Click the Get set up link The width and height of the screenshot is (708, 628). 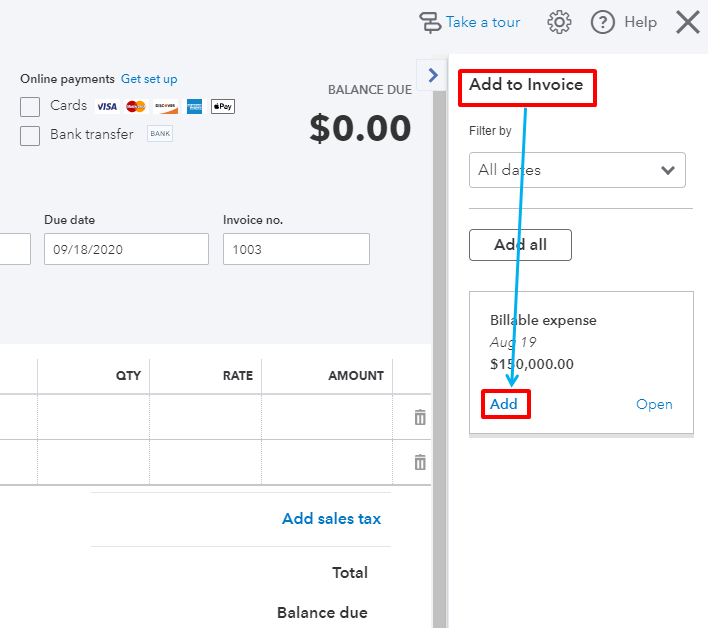click(x=149, y=79)
